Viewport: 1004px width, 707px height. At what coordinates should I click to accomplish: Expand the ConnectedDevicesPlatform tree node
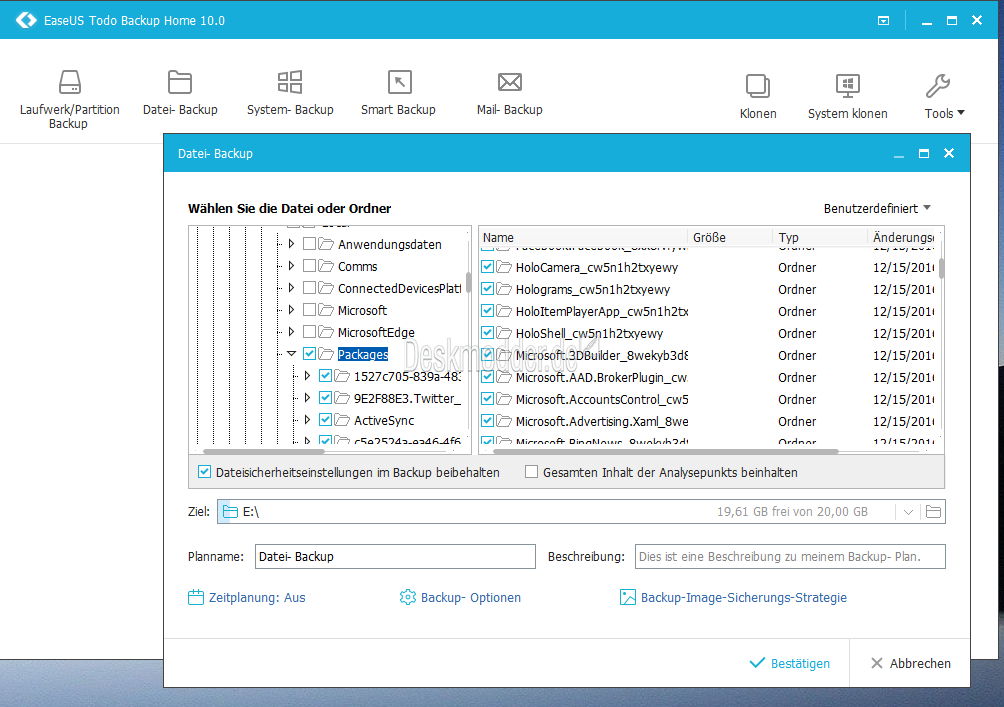point(291,288)
